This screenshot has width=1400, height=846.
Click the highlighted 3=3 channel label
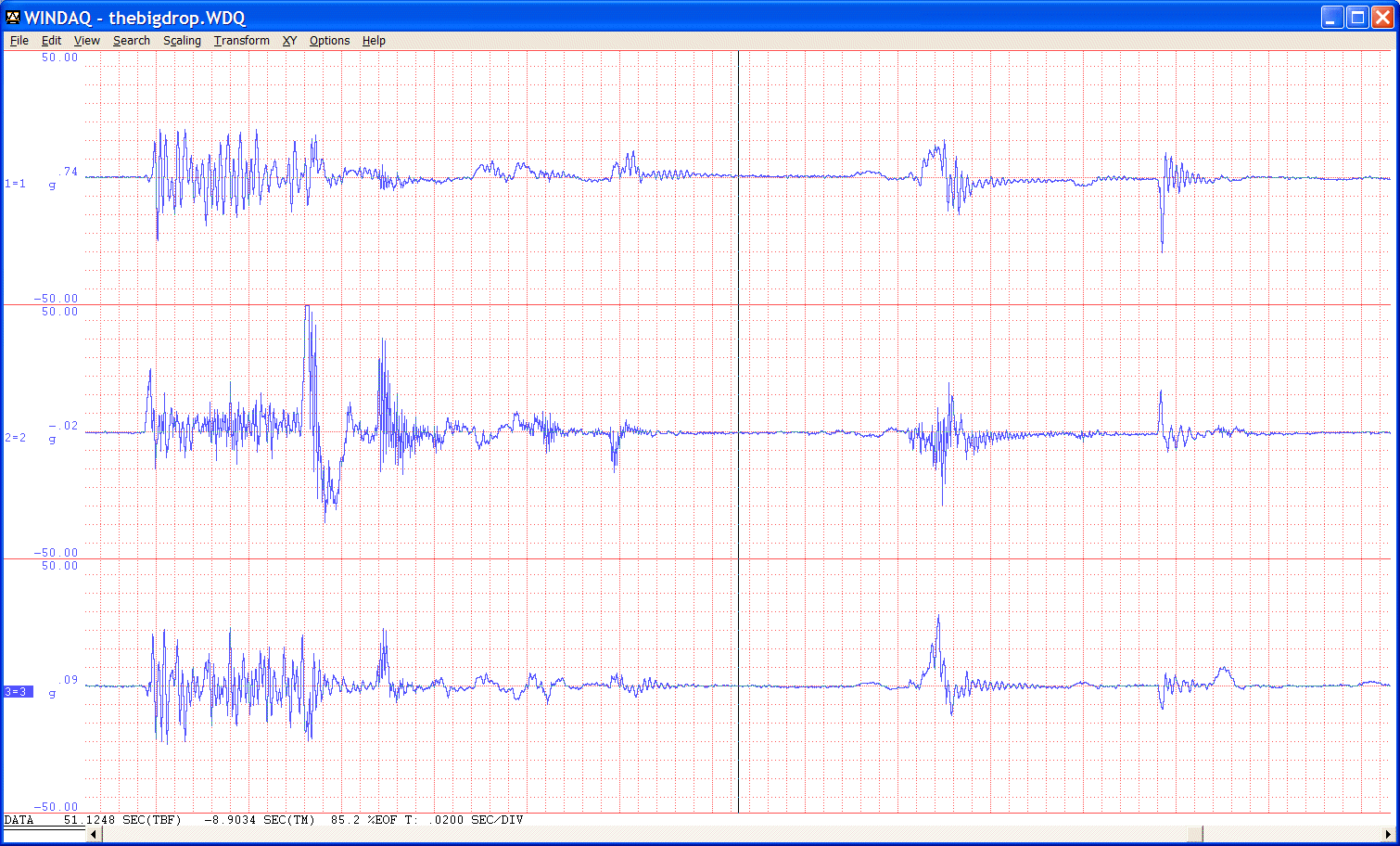[17, 692]
